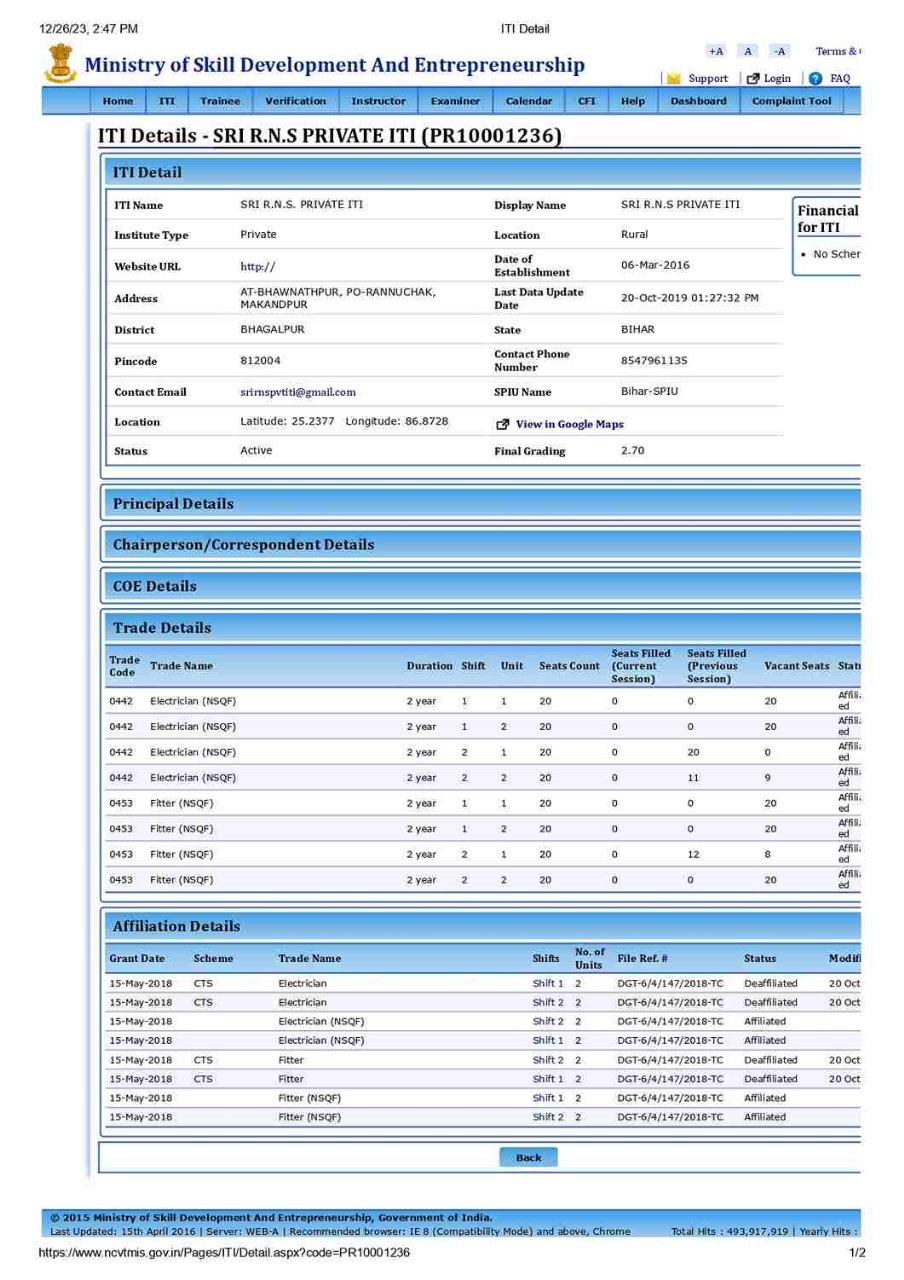Click the Trade Name header in Trade Details

tap(181, 666)
